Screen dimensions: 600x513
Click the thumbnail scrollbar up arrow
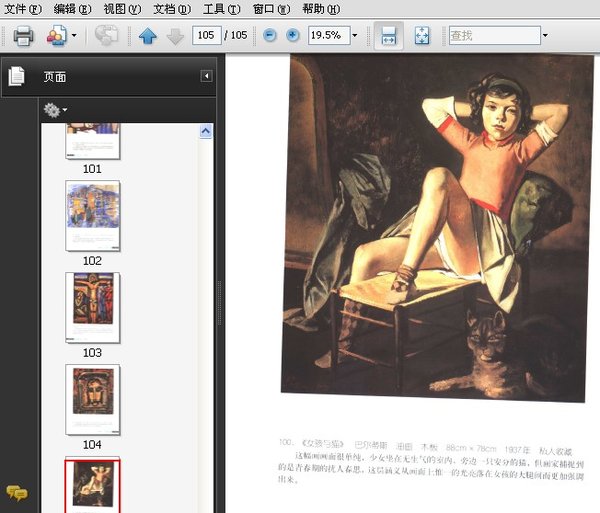point(206,131)
